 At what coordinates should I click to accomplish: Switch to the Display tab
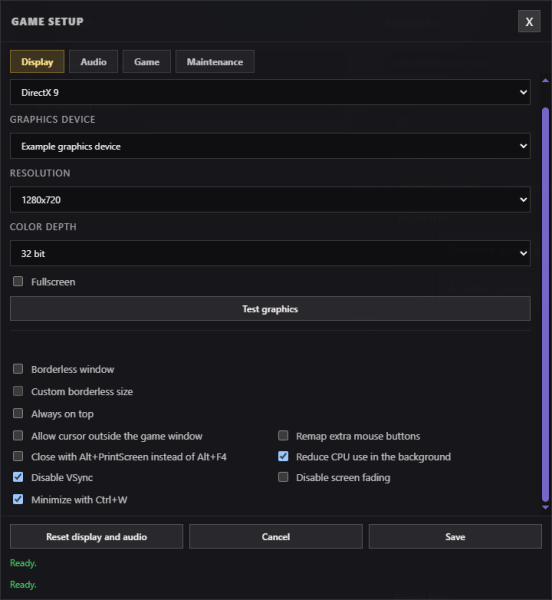pyautogui.click(x=37, y=62)
